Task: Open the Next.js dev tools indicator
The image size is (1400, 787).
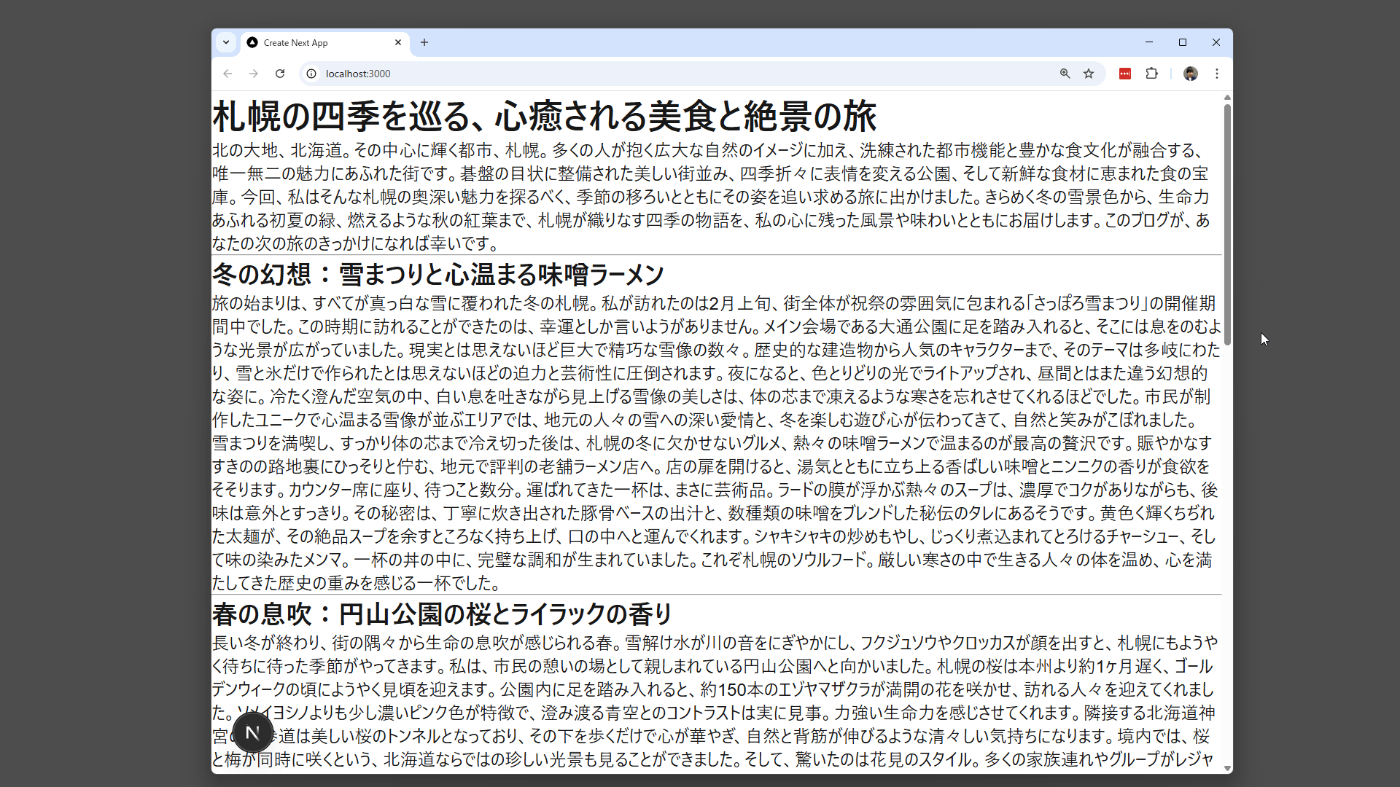Action: click(x=252, y=732)
